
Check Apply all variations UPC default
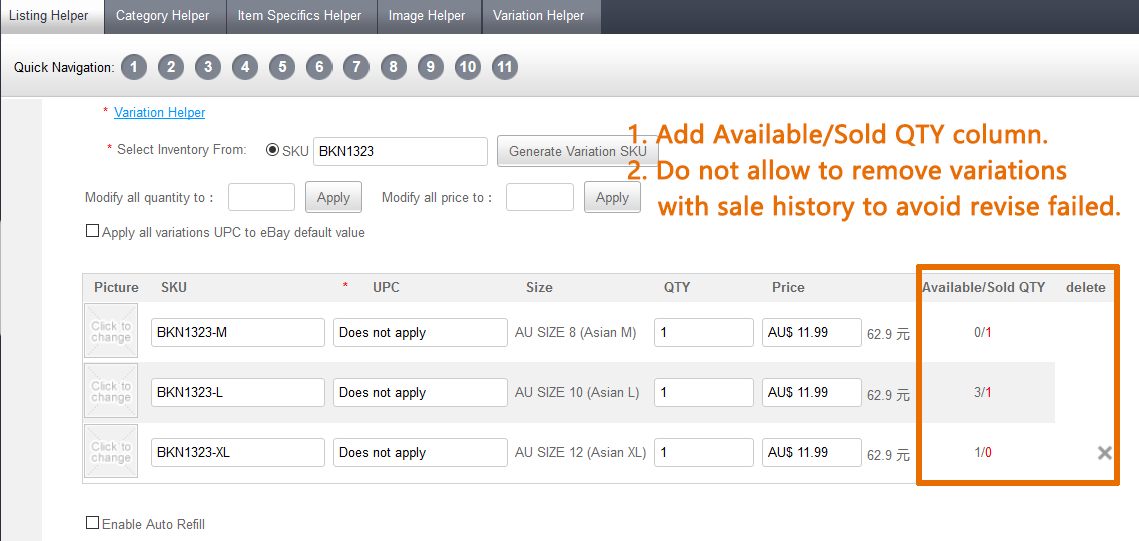pos(92,232)
